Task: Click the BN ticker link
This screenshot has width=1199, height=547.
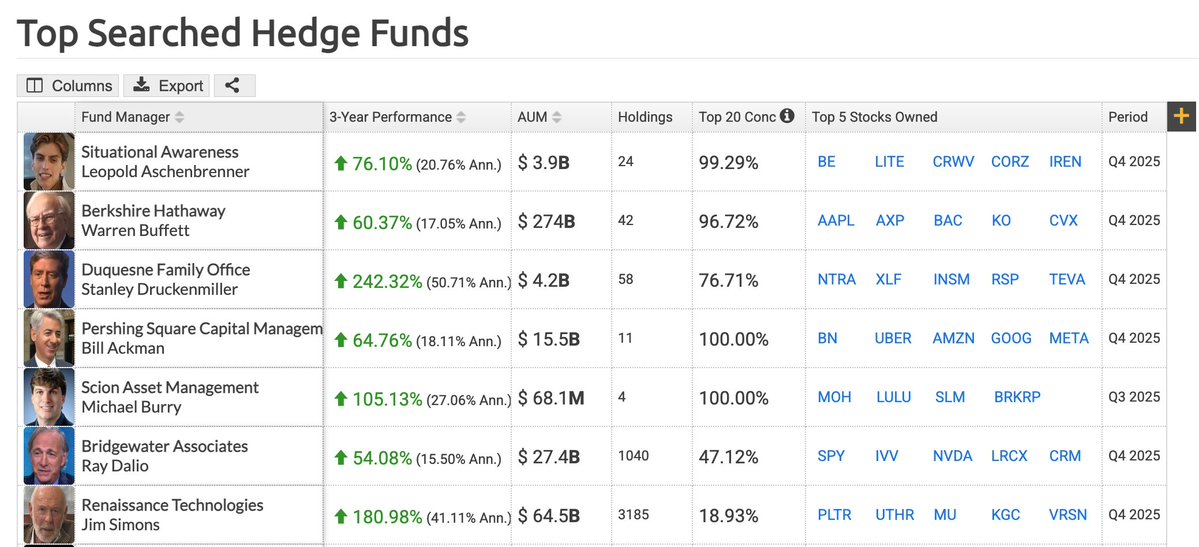Action: (827, 339)
